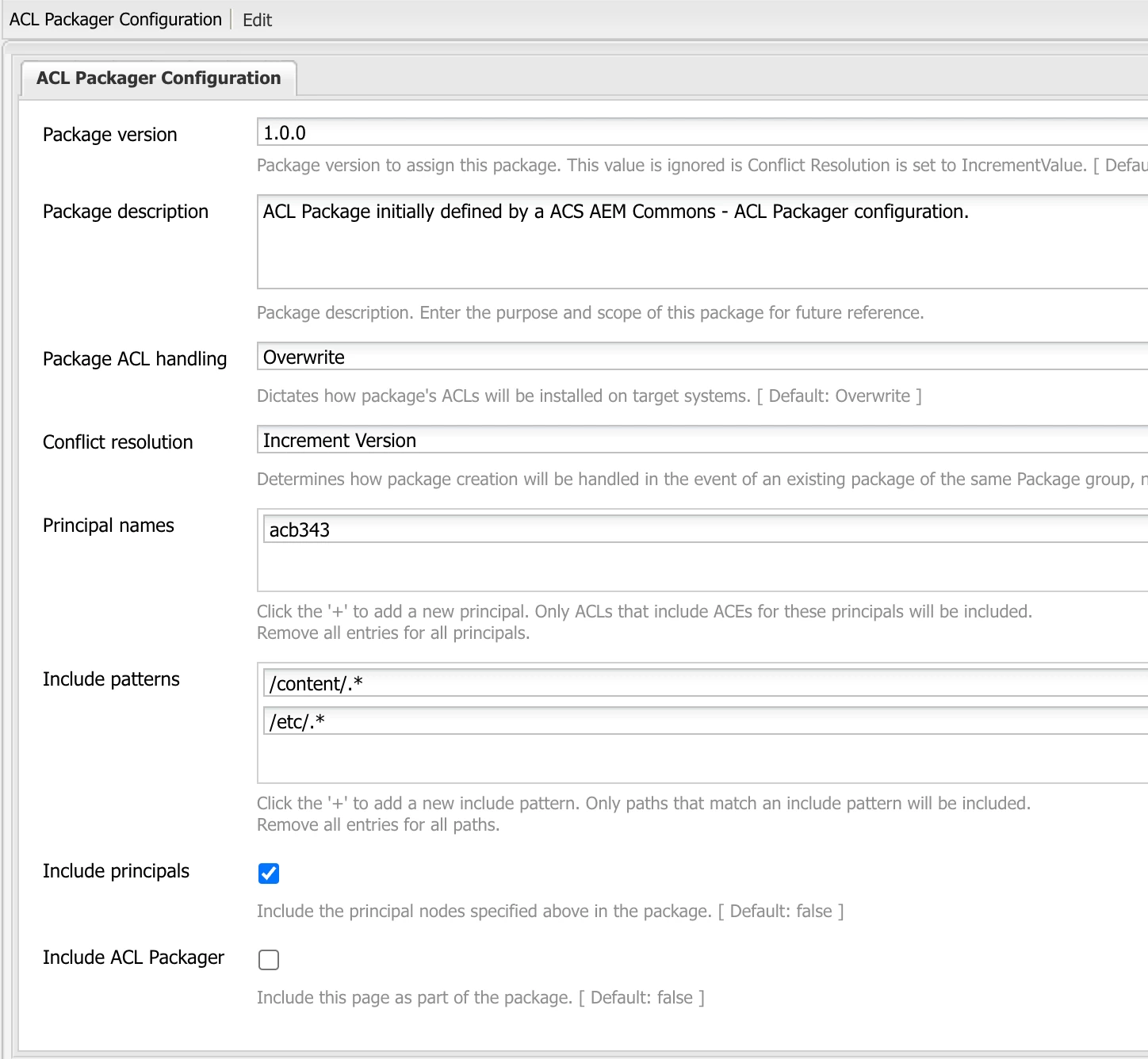Click the "Package ACL handling" label text
This screenshot has width=1148, height=1059.
135,359
